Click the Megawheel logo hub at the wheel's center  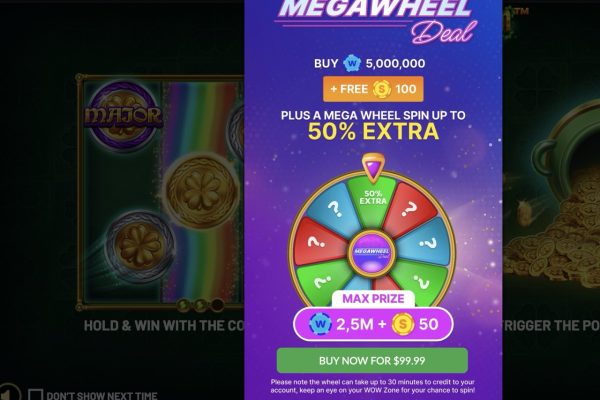pos(372,251)
